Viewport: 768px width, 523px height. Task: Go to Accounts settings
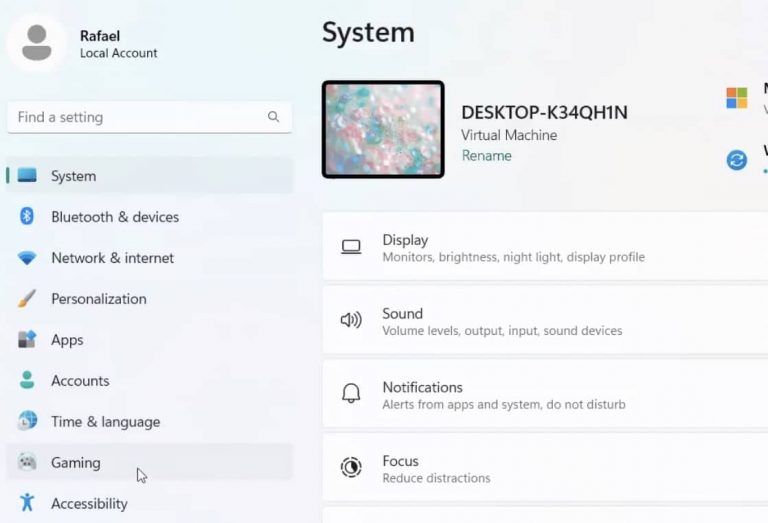[80, 381]
